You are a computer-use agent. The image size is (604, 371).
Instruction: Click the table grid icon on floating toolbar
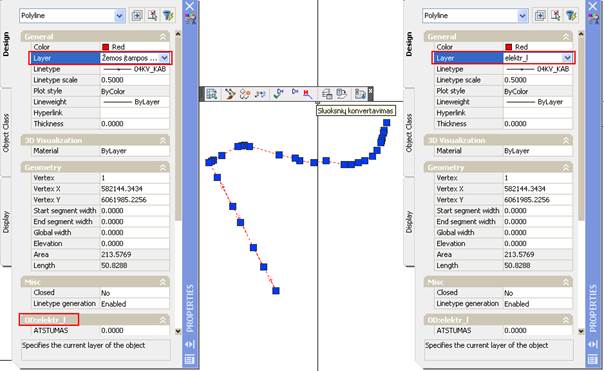pos(211,94)
